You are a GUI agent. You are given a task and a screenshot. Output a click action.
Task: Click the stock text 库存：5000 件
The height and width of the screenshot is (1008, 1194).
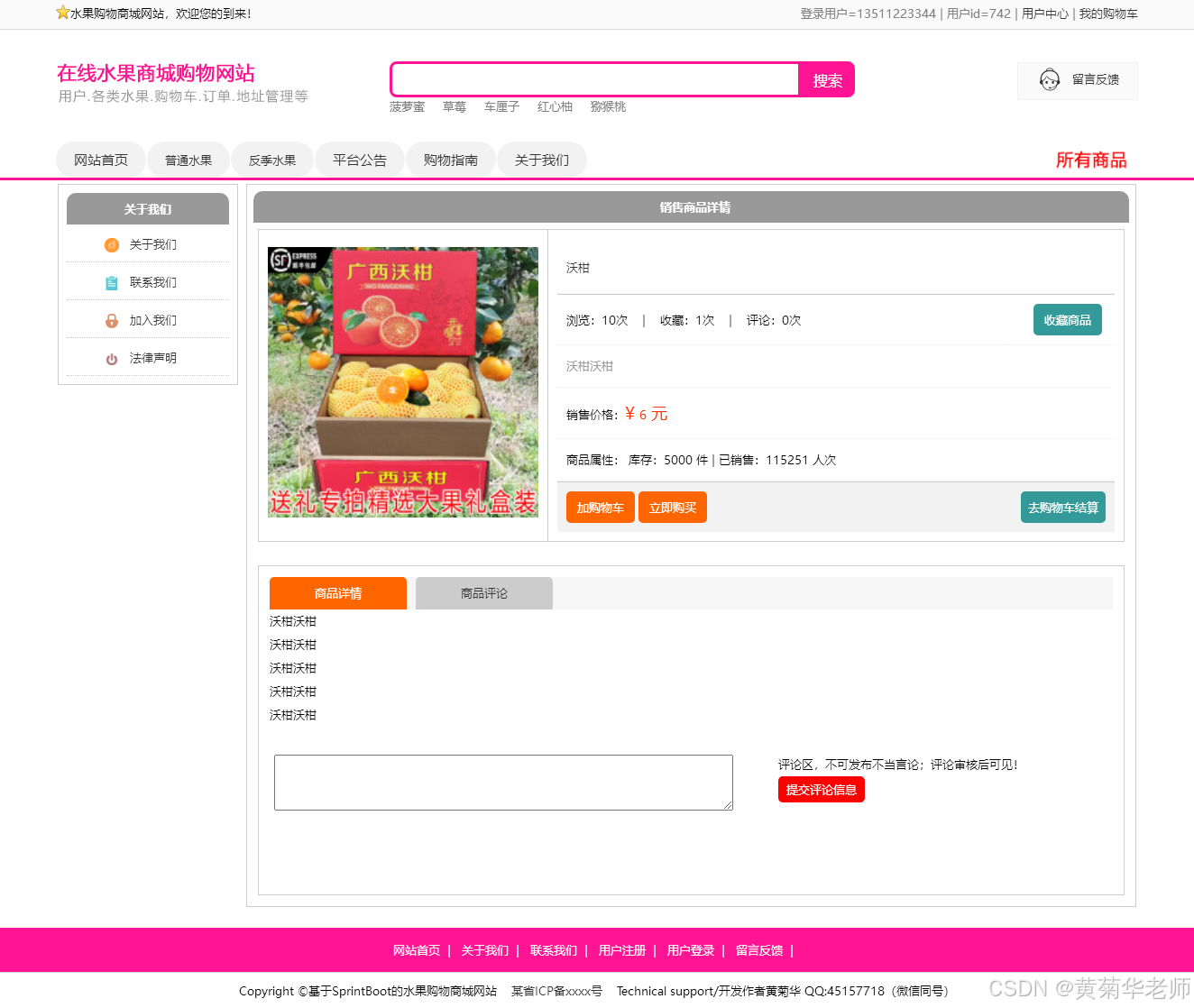tap(668, 460)
